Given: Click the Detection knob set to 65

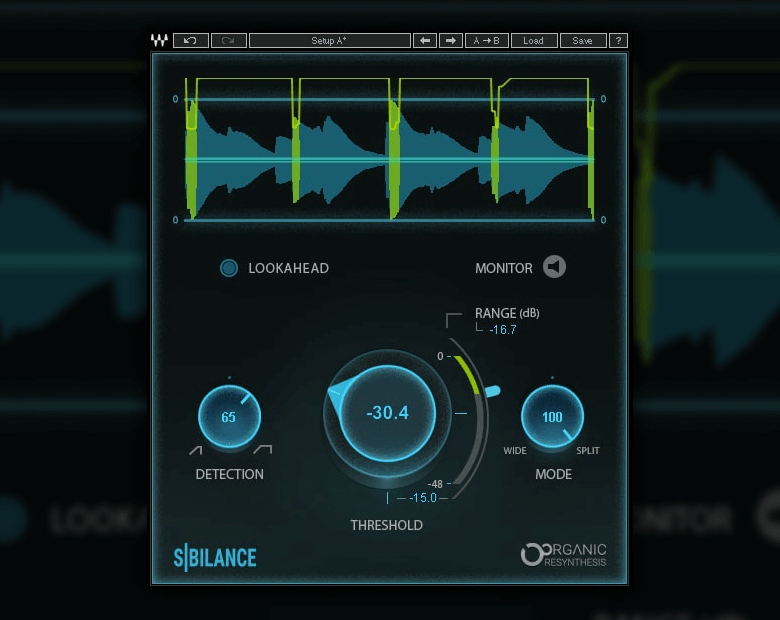Looking at the screenshot, I should click(x=229, y=416).
